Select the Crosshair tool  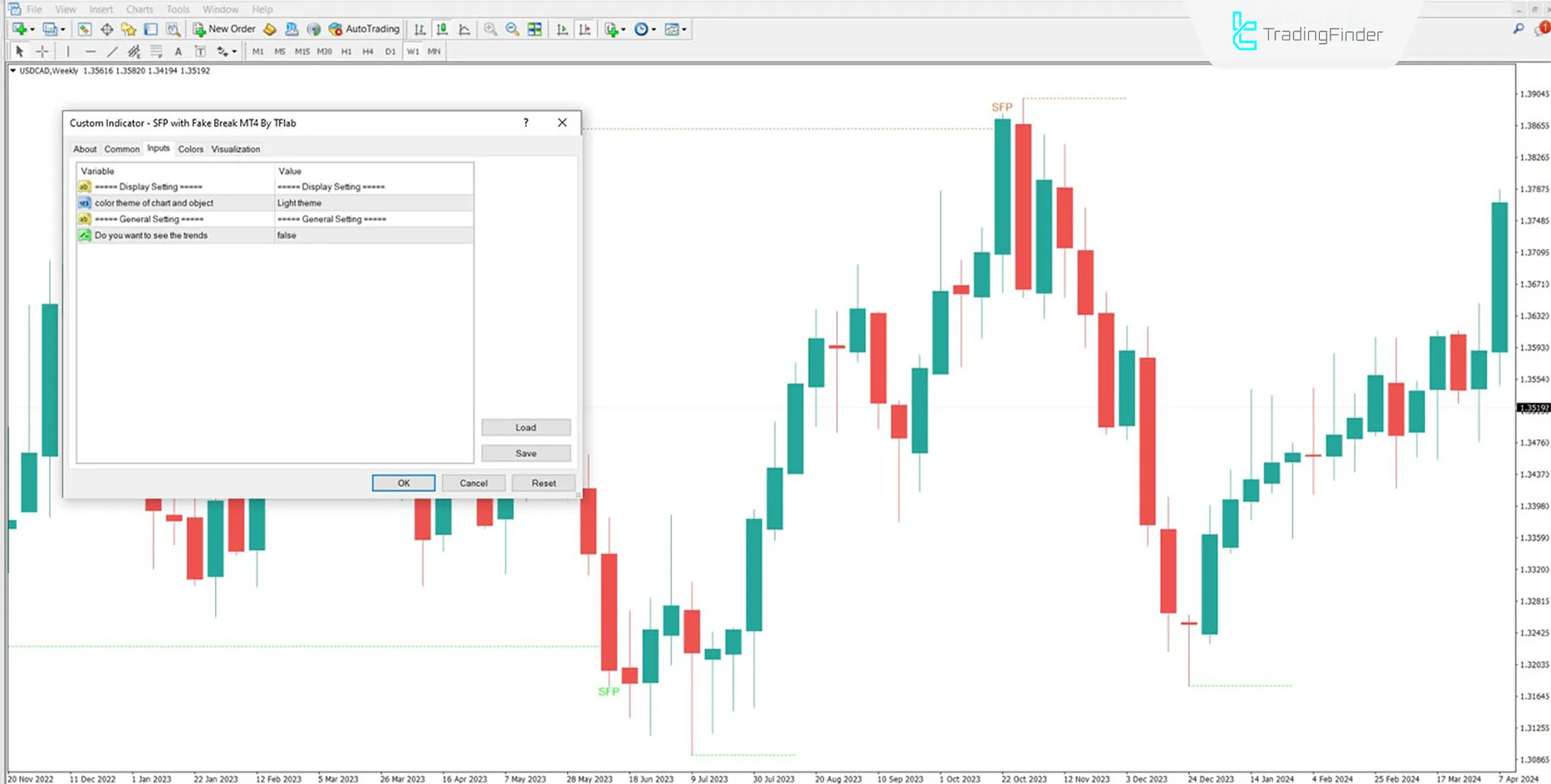coord(42,52)
